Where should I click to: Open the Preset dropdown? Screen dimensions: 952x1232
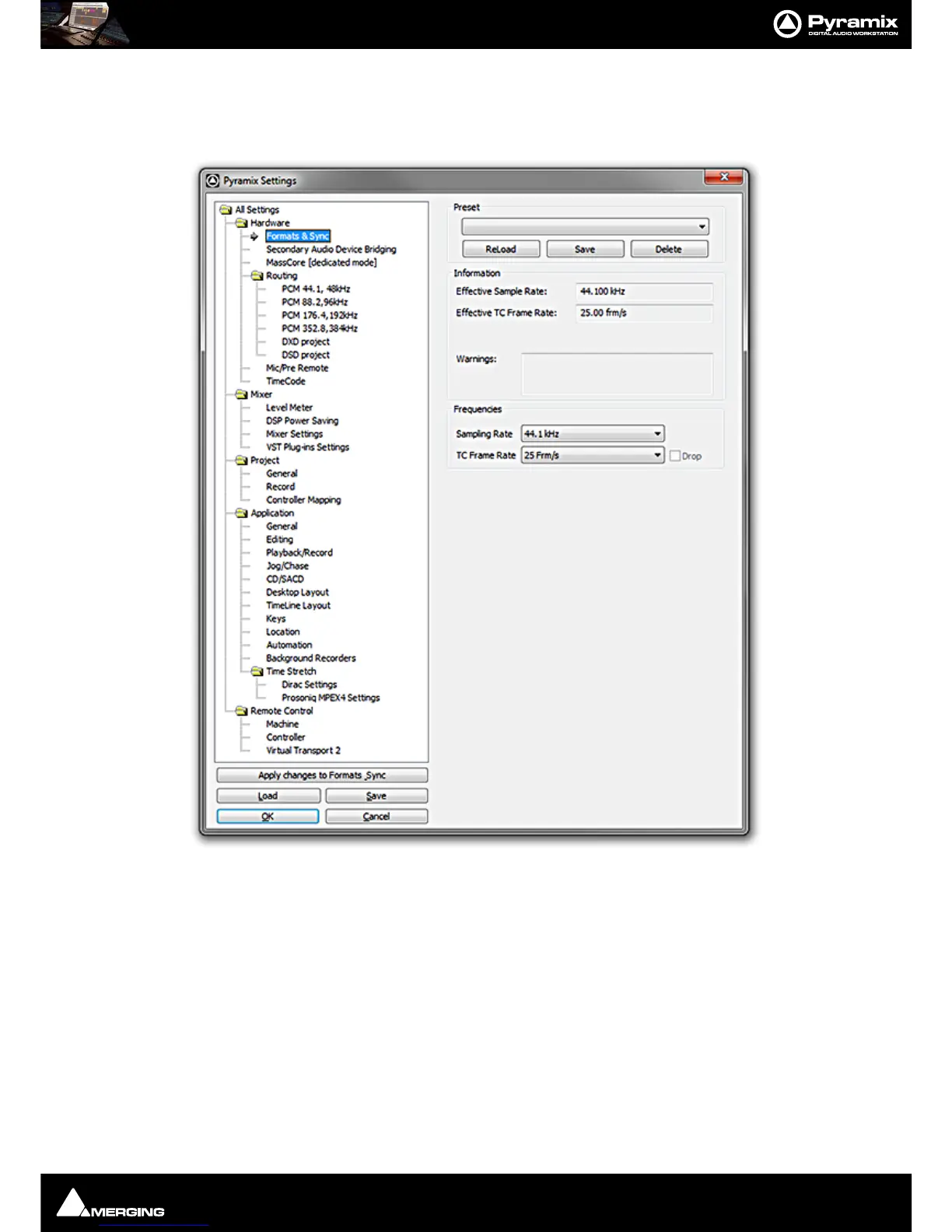point(585,227)
